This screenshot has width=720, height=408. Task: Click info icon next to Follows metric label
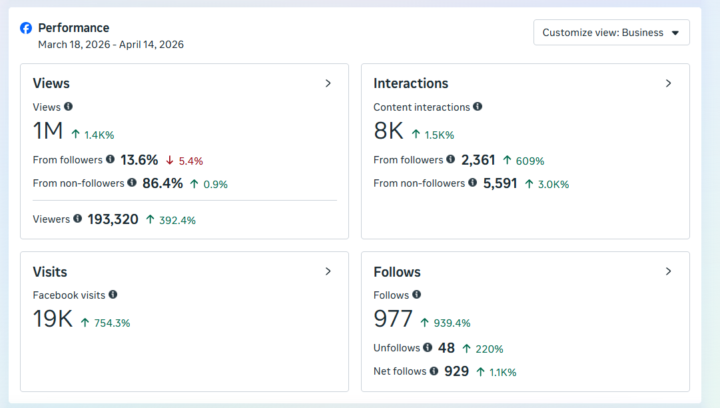pos(416,294)
